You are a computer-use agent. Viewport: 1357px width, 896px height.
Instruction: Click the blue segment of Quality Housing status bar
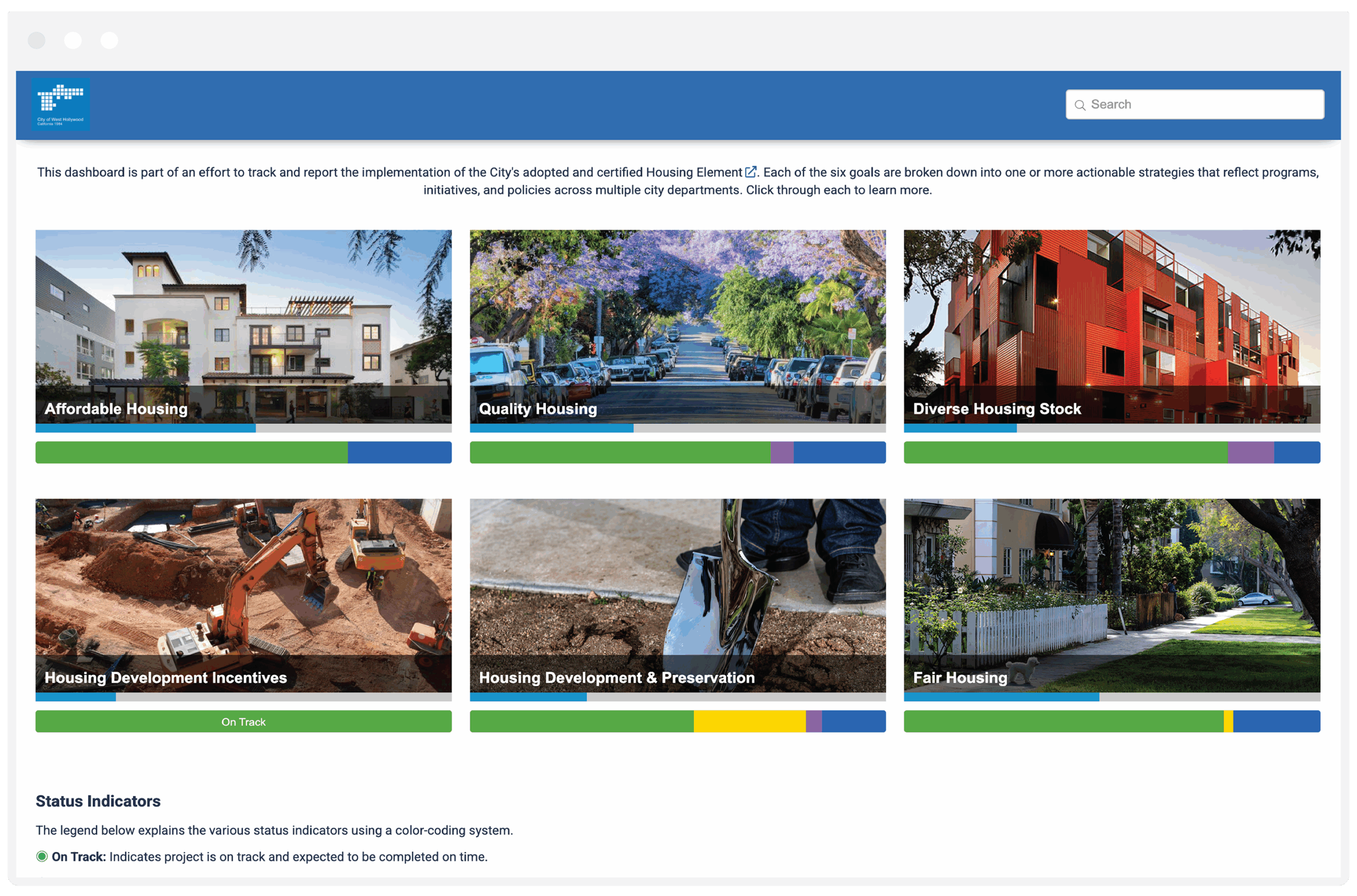(x=840, y=453)
